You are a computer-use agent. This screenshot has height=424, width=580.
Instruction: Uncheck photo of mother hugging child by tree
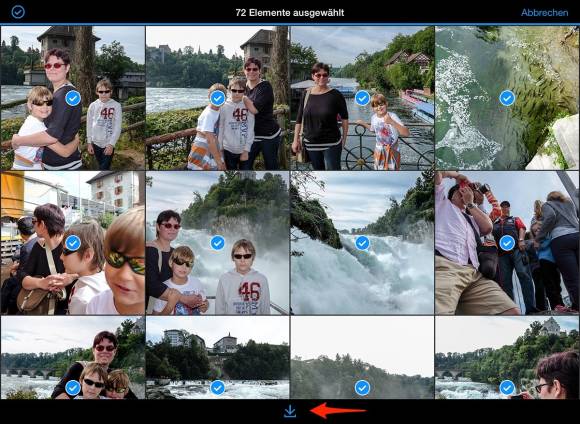[x=73, y=98]
